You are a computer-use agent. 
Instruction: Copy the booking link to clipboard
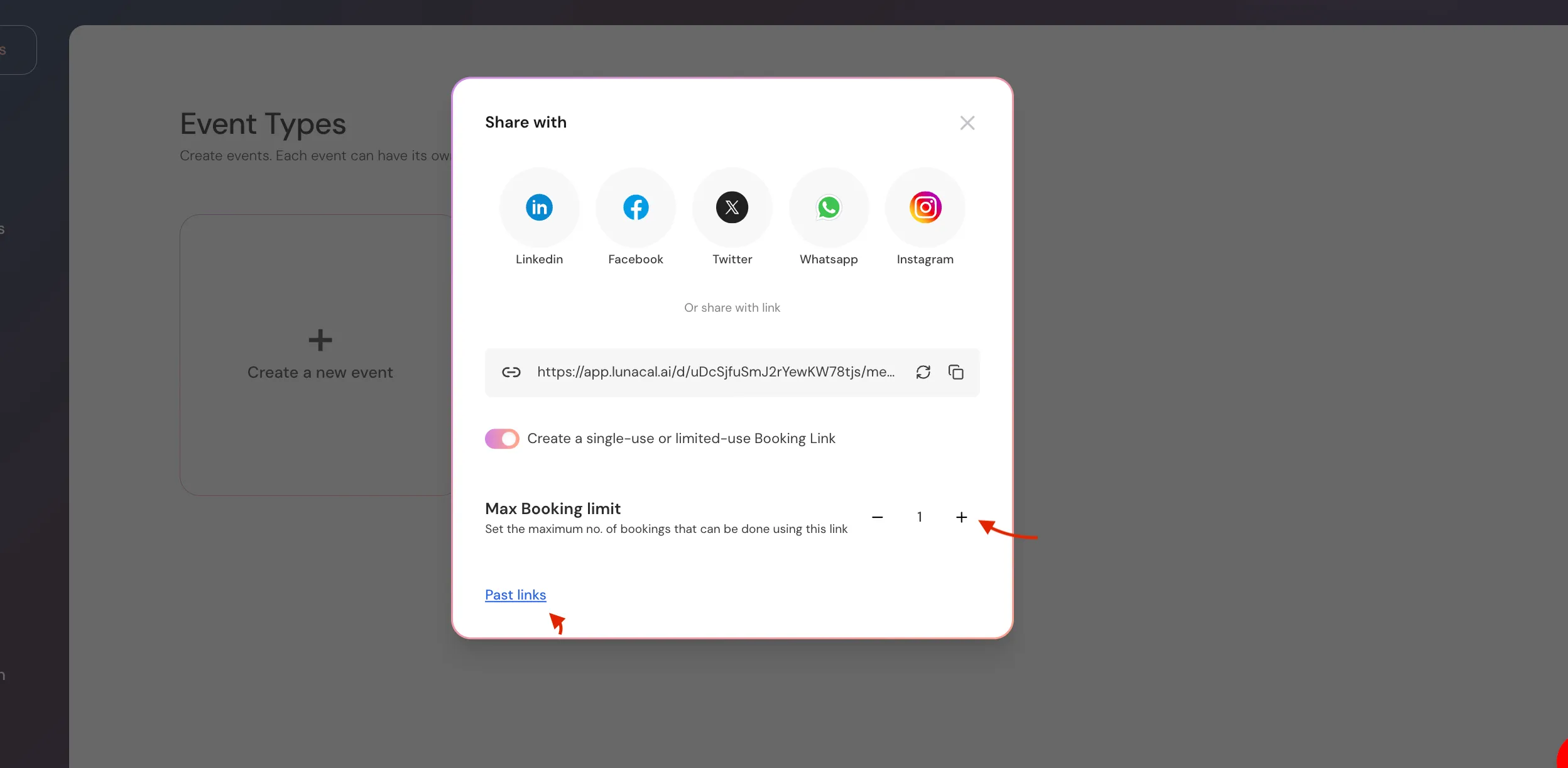(x=955, y=372)
